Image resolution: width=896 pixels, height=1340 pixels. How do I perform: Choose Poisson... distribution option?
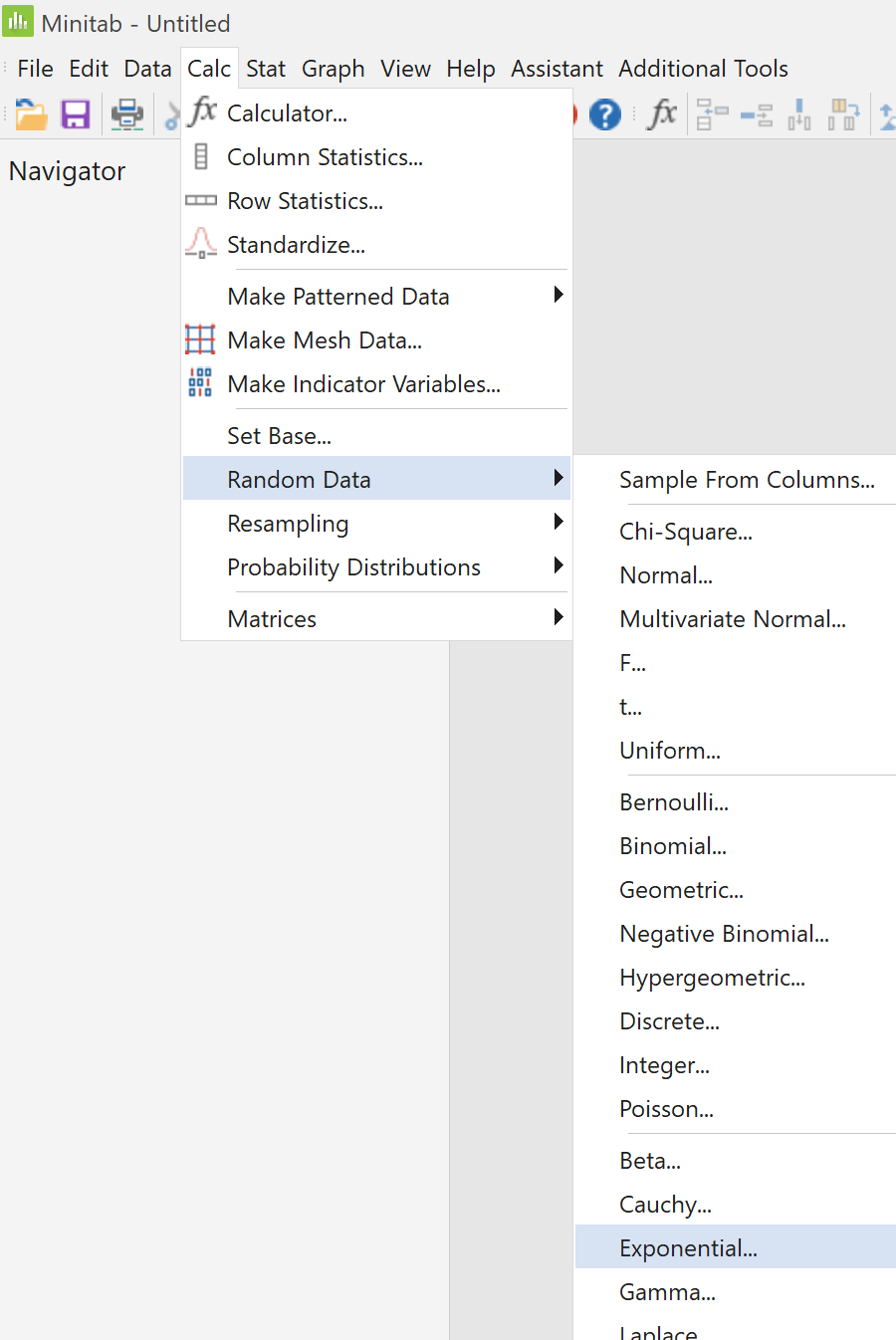pos(736,1109)
